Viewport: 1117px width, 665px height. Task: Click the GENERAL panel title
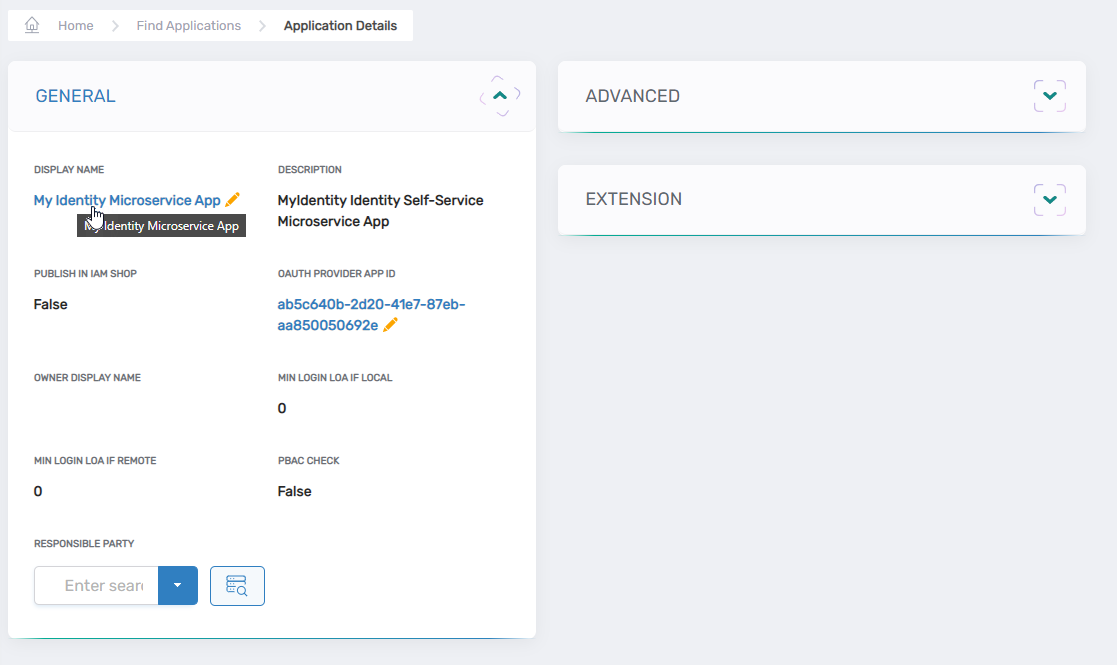(x=75, y=96)
